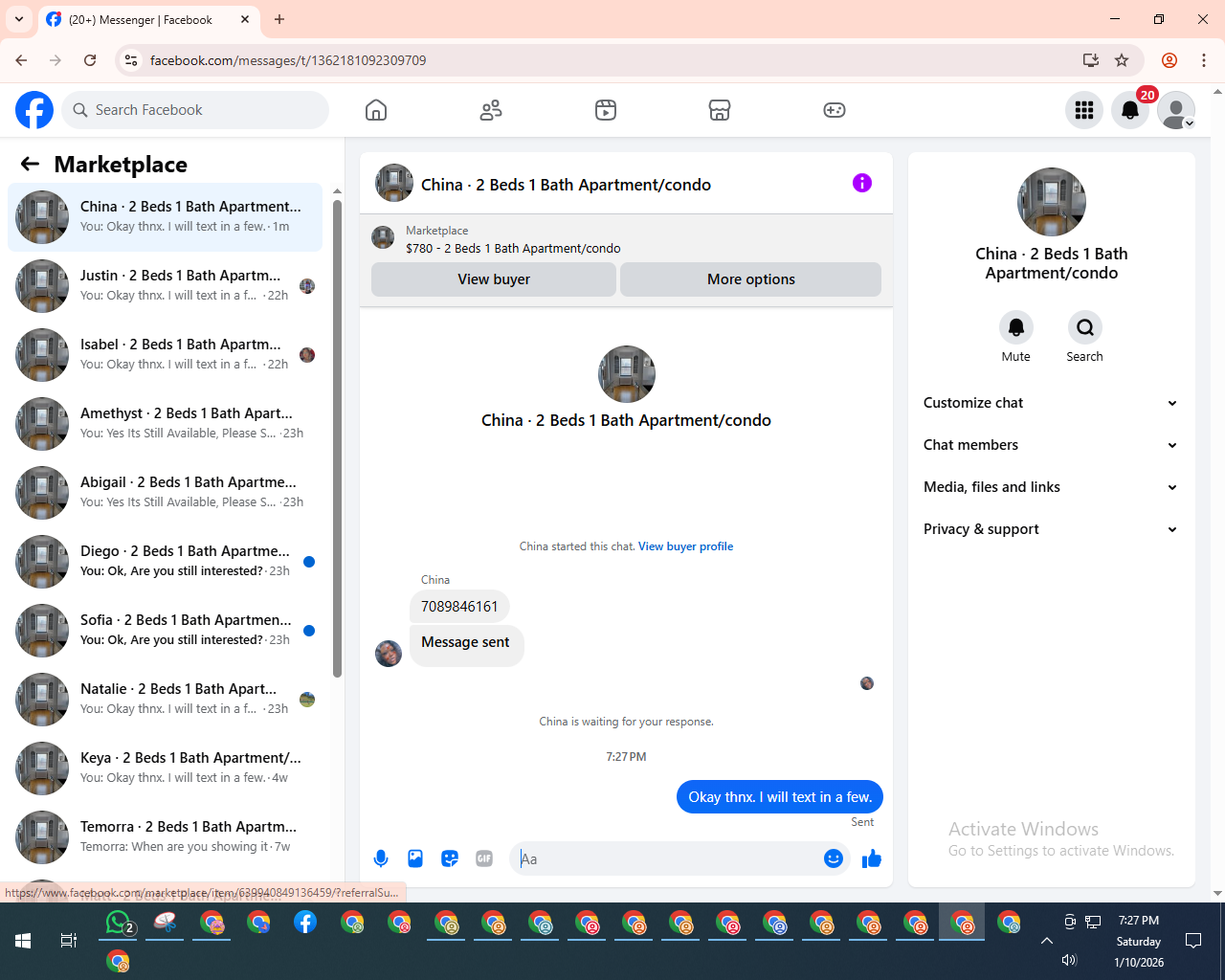Open Chrome three-dot menu

(x=1204, y=60)
